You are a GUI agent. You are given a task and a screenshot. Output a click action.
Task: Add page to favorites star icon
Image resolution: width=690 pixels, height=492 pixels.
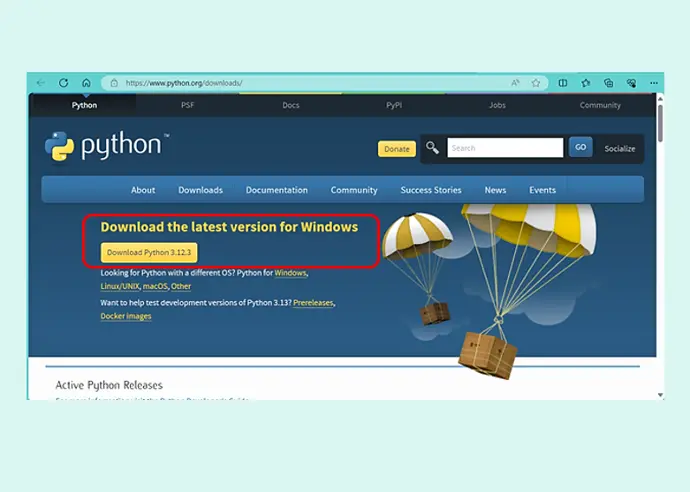[536, 83]
